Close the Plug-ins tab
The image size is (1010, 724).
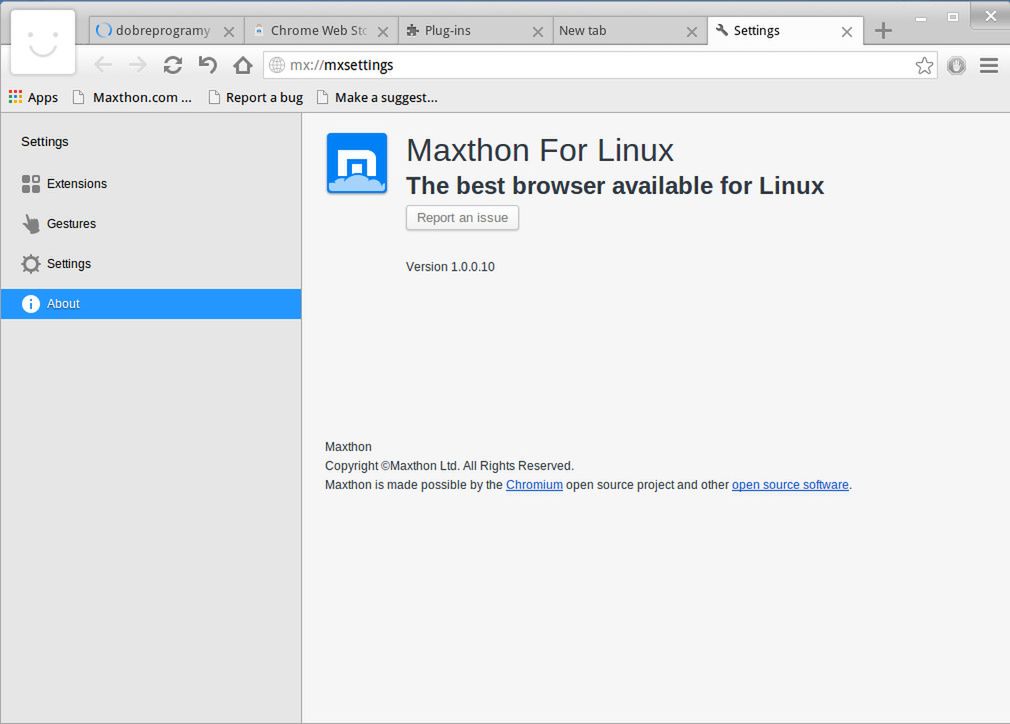coord(538,32)
